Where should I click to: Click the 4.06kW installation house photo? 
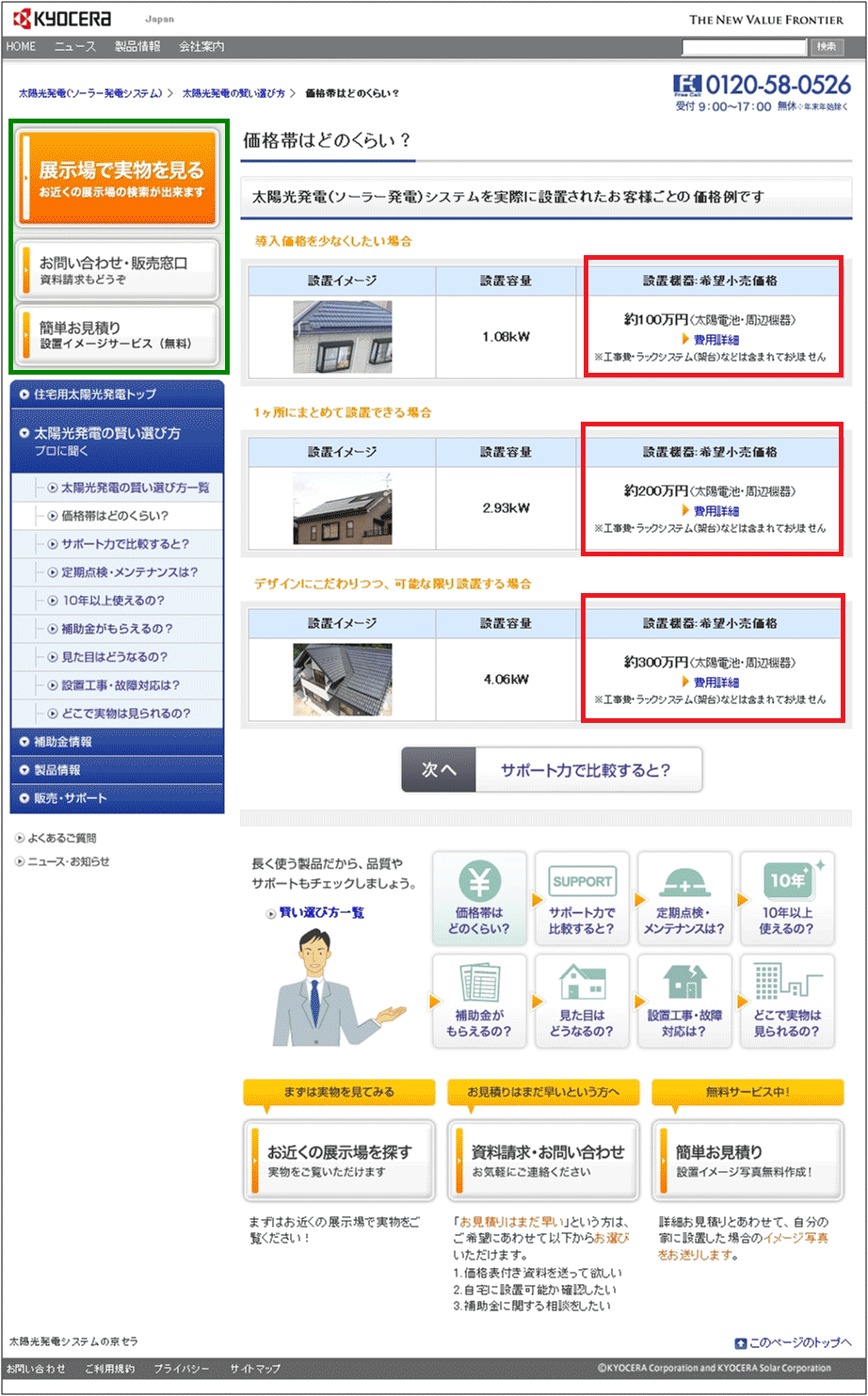[342, 680]
